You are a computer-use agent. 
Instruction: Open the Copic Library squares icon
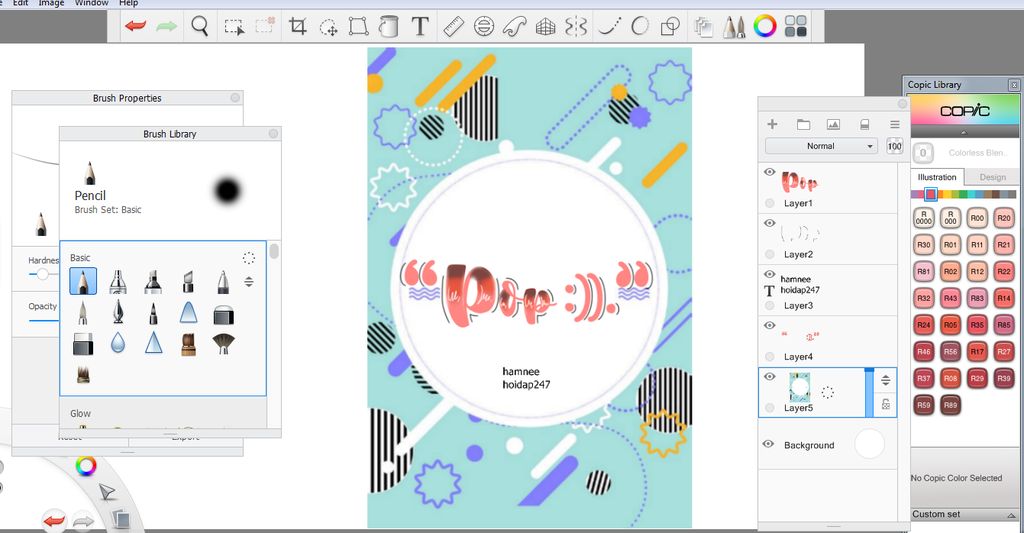795,27
